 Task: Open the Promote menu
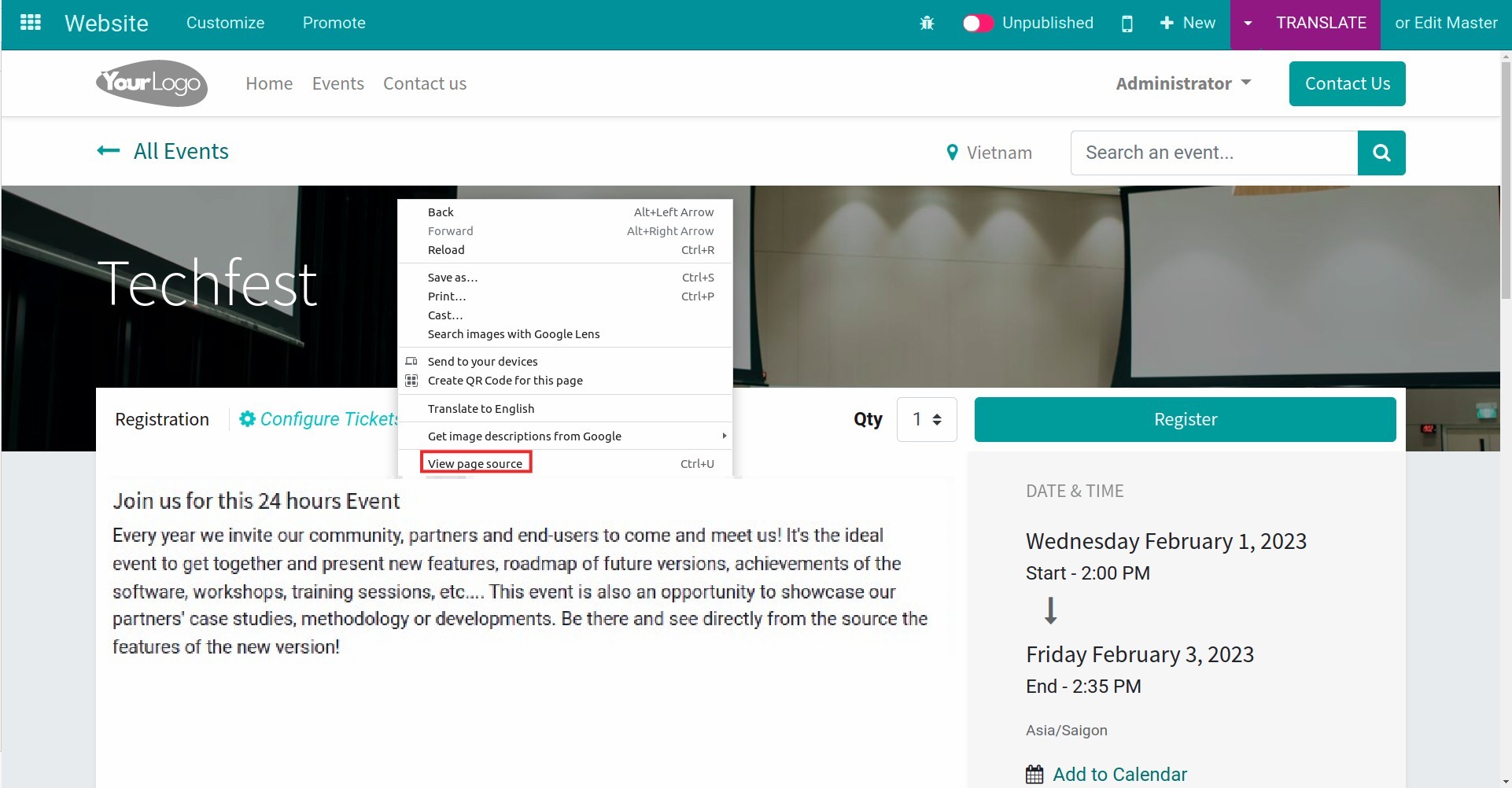tap(334, 23)
